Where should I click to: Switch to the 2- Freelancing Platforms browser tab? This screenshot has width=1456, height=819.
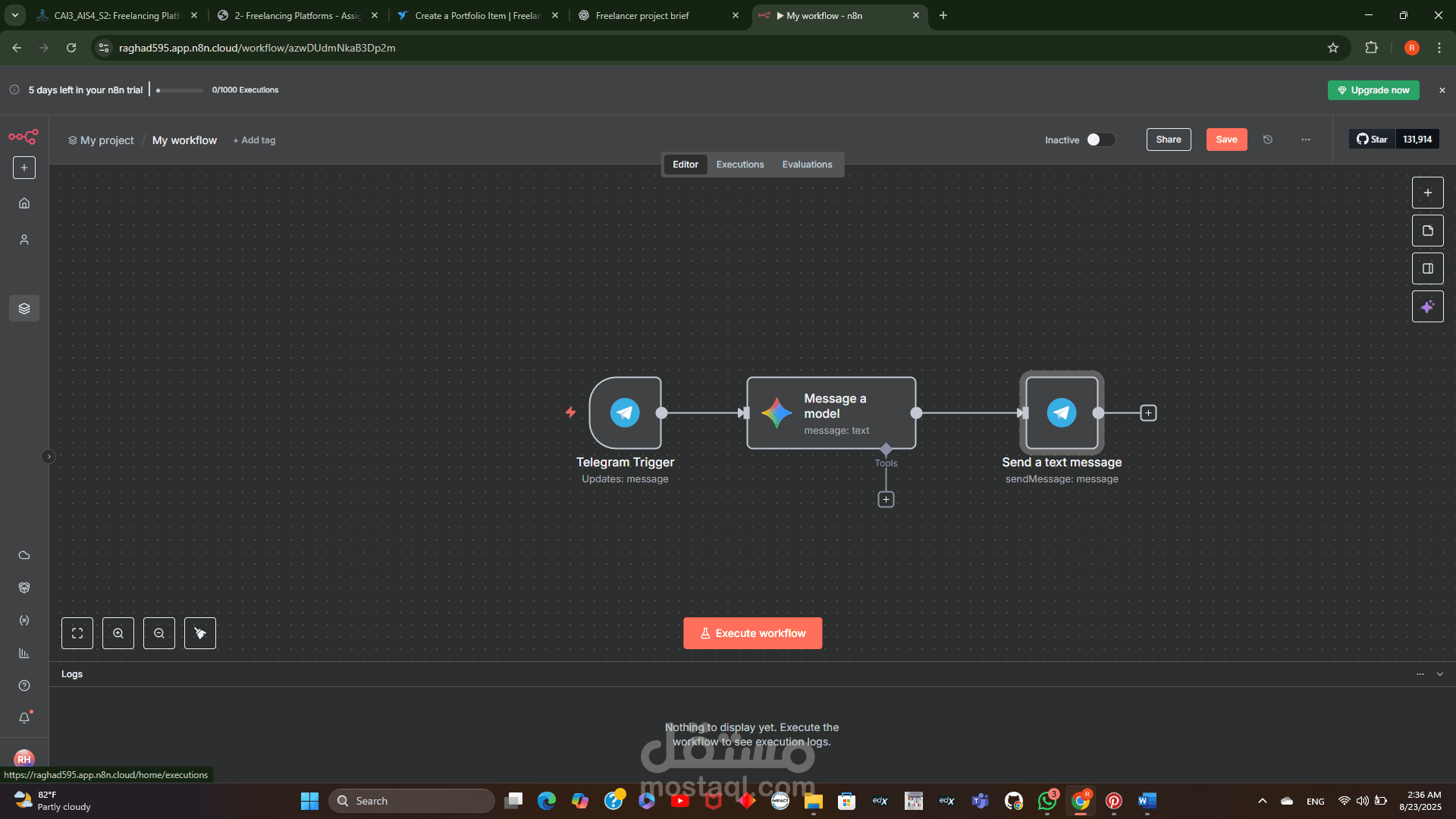(297, 15)
